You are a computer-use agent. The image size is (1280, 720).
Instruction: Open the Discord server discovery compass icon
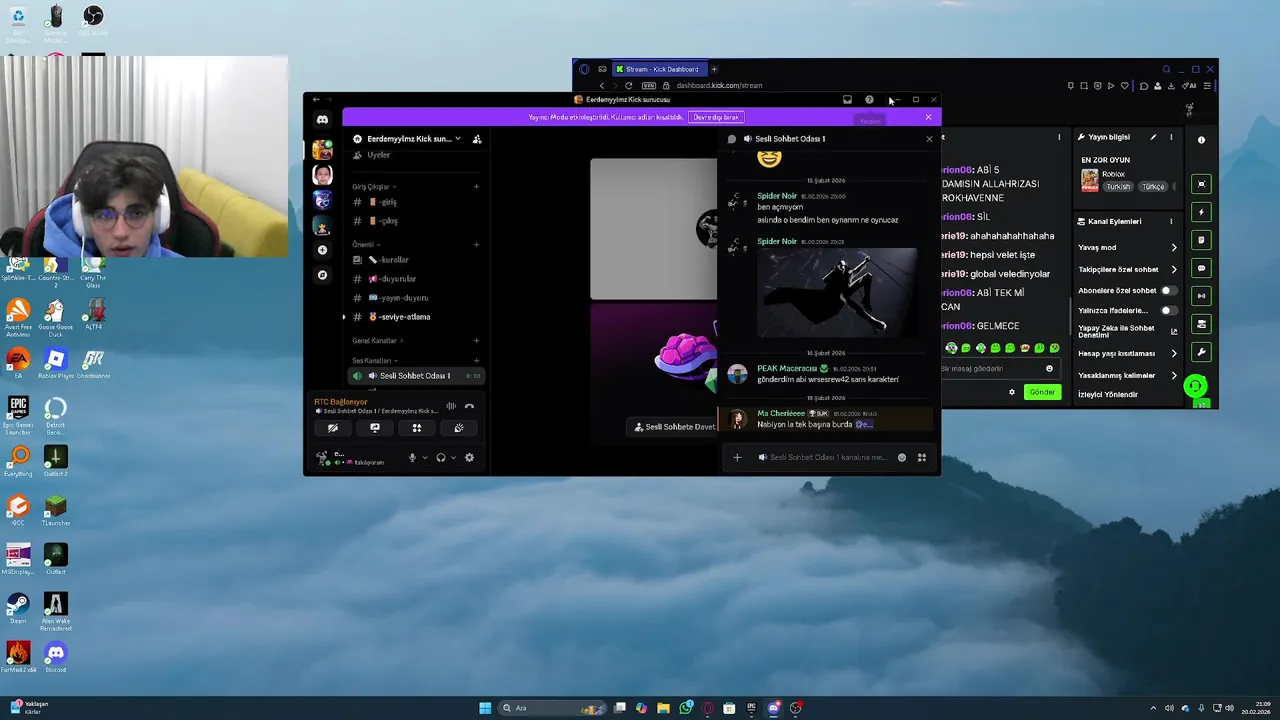(322, 275)
